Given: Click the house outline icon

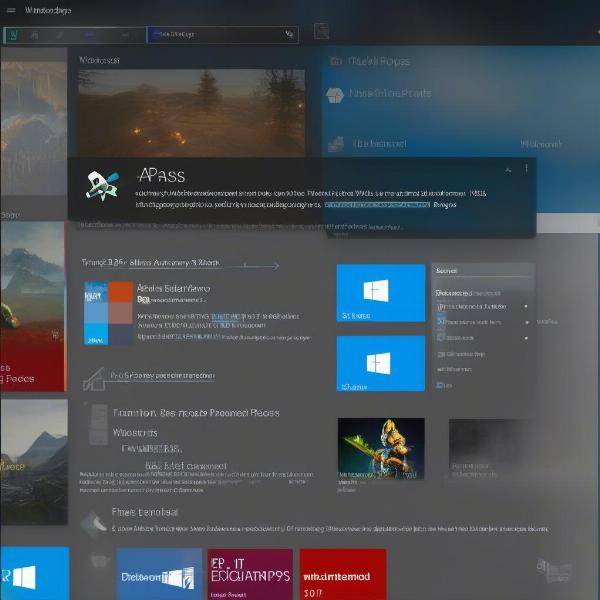Looking at the screenshot, I should pos(94,379).
